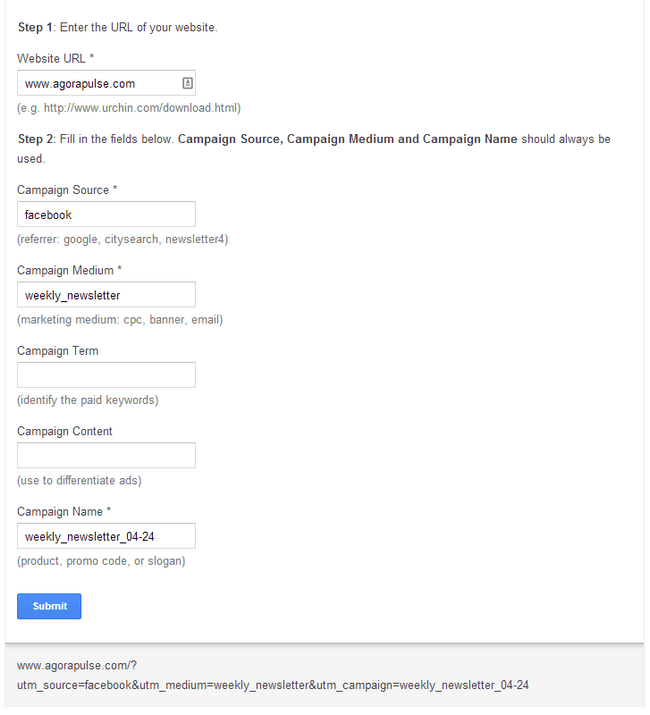Click the Website URL label
The height and width of the screenshot is (715, 650).
point(56,59)
